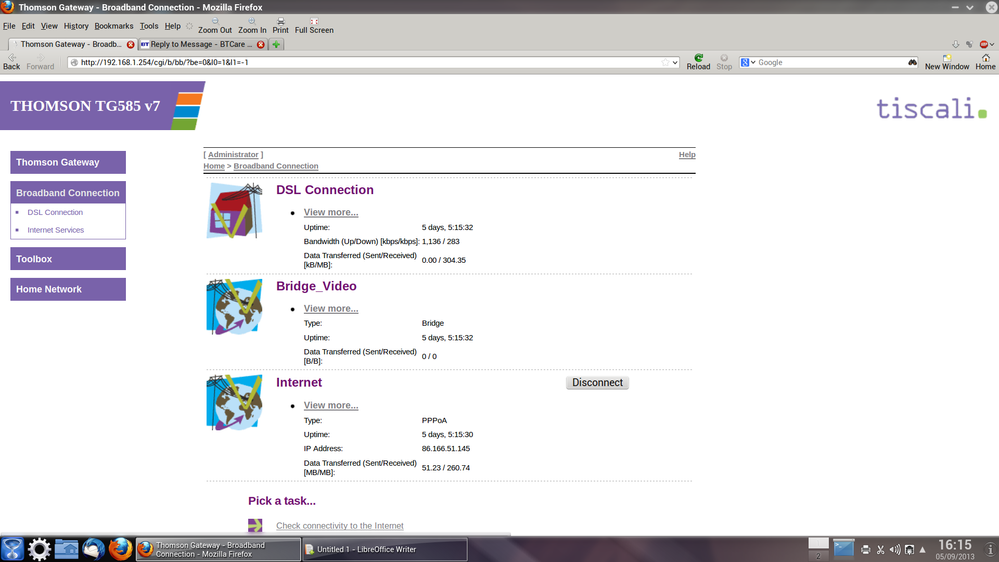Open Home Network sidebar section
The height and width of the screenshot is (562, 999).
tap(68, 289)
